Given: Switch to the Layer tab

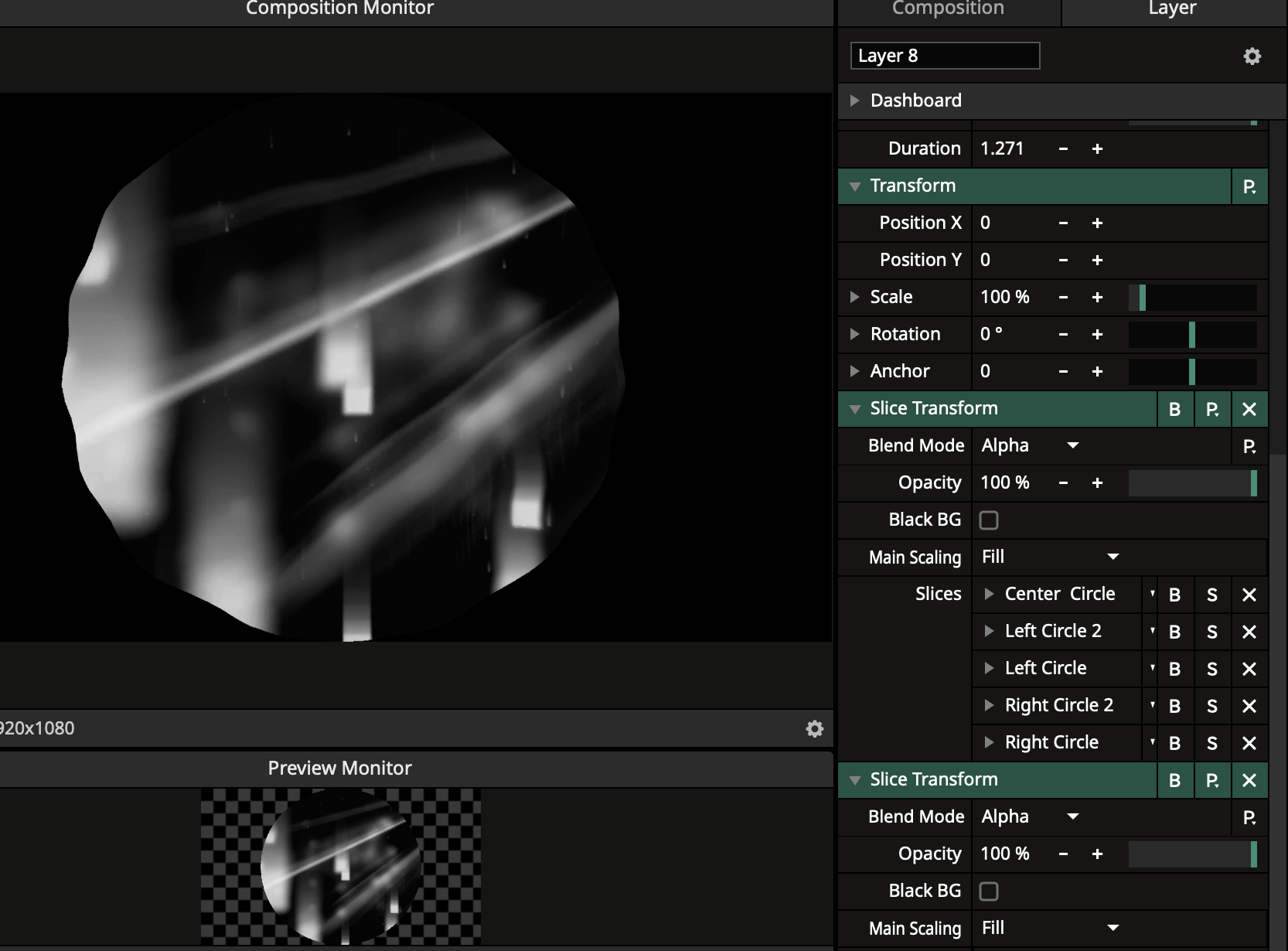Looking at the screenshot, I should pyautogui.click(x=1172, y=9).
